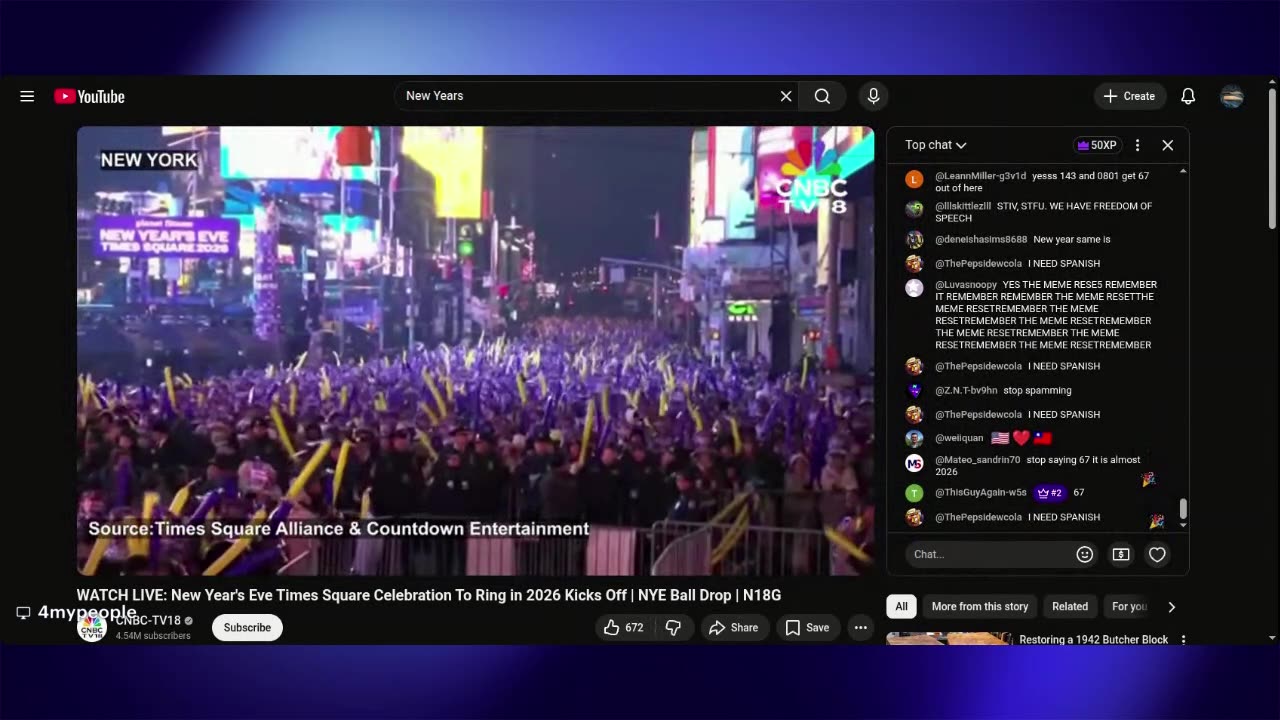
Task: Click the magnifier search button
Action: (x=822, y=96)
